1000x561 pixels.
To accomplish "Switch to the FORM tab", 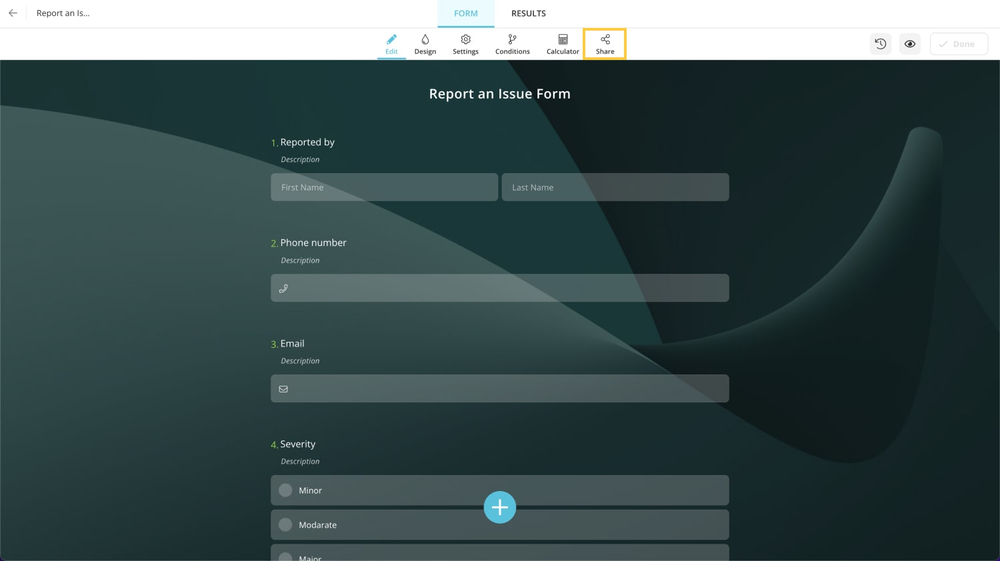I will (466, 14).
